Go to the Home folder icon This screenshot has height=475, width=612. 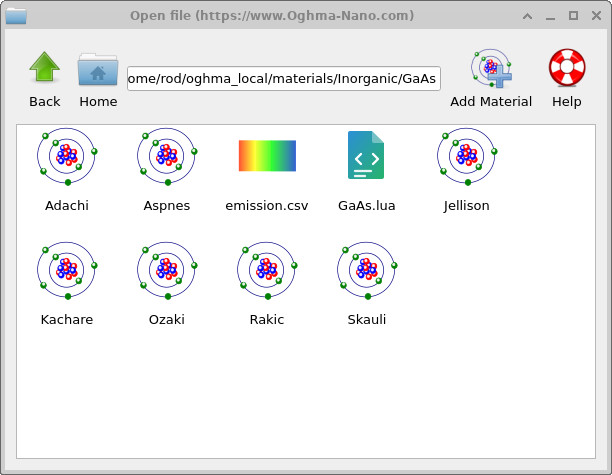pos(98,69)
